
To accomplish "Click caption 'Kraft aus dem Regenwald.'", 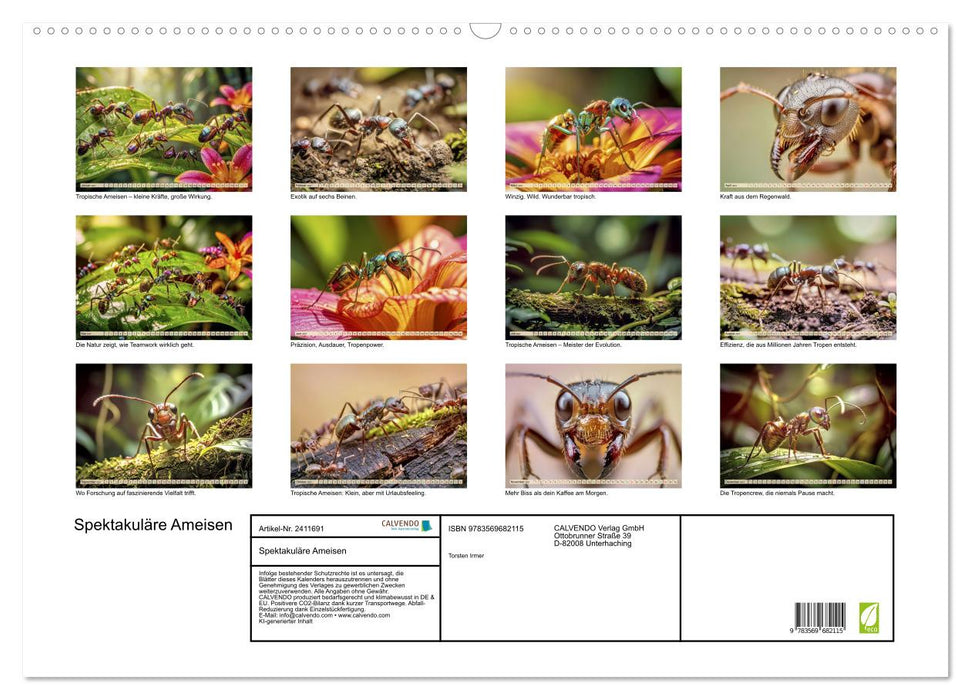I will pyautogui.click(x=755, y=196).
